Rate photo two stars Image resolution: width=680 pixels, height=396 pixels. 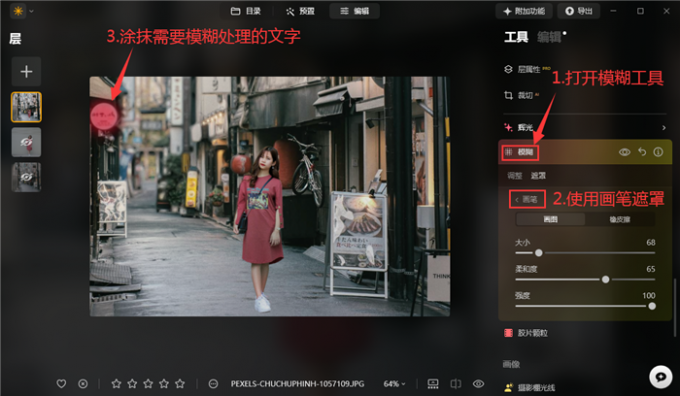coord(132,384)
